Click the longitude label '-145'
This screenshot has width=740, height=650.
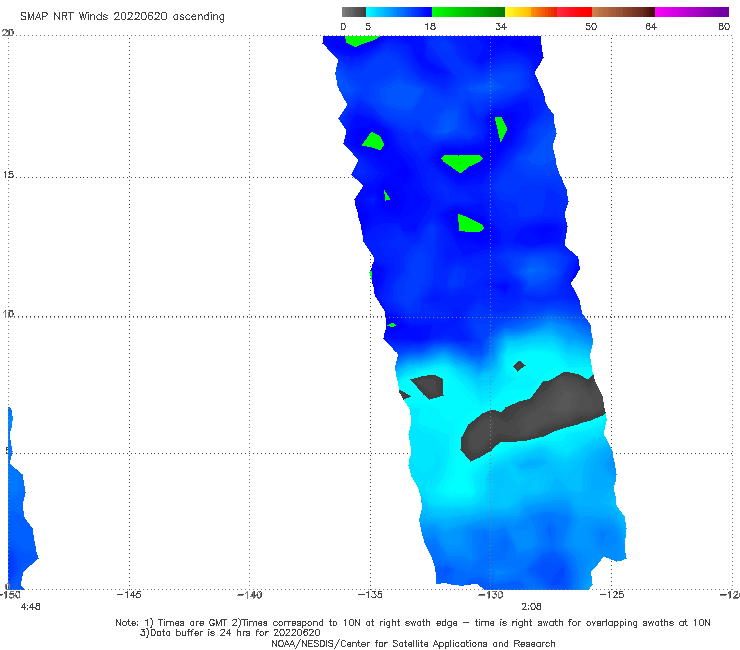pos(129,595)
